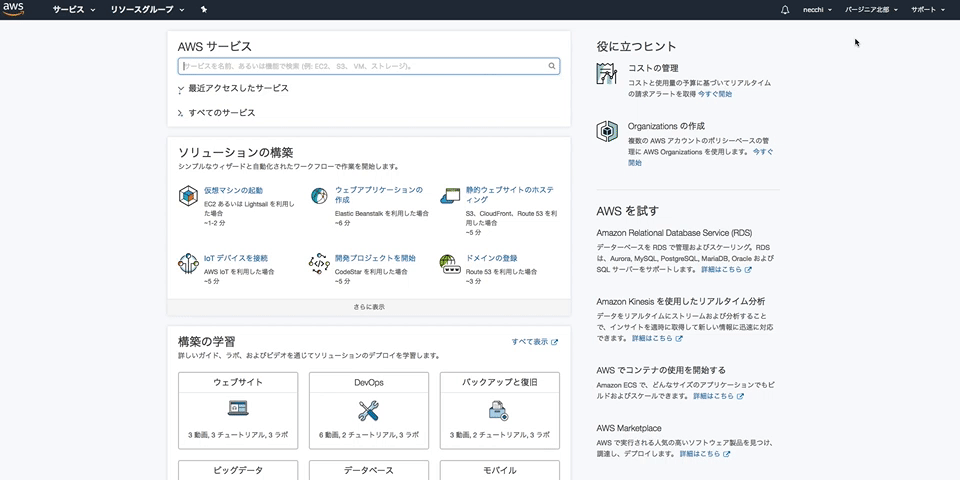Click 'AWS IoT を利用した場合' text

(x=239, y=271)
